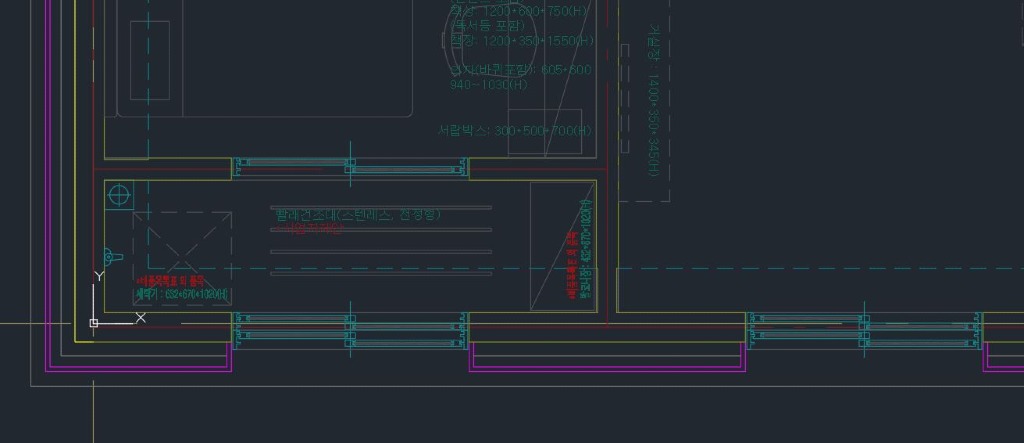Click the UCS origin square marker
The height and width of the screenshot is (443, 1024).
point(94,323)
